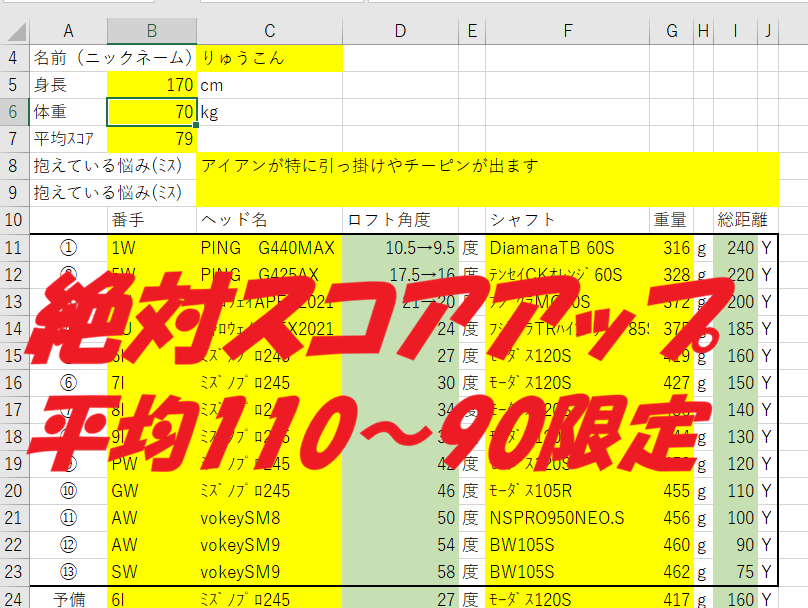Click the モーダス105R shaft cell
Viewport: 808px width, 608px height.
click(567, 491)
